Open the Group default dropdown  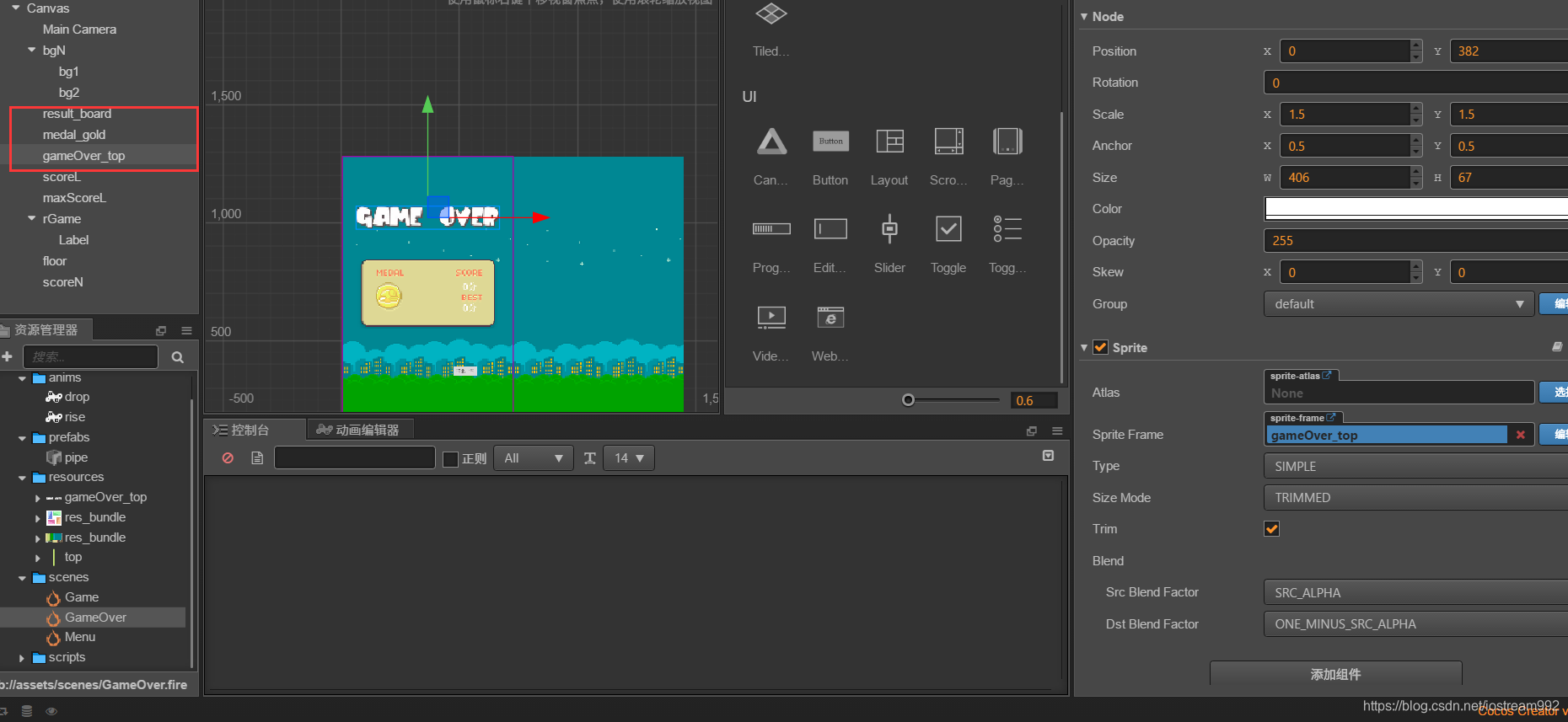click(1399, 304)
